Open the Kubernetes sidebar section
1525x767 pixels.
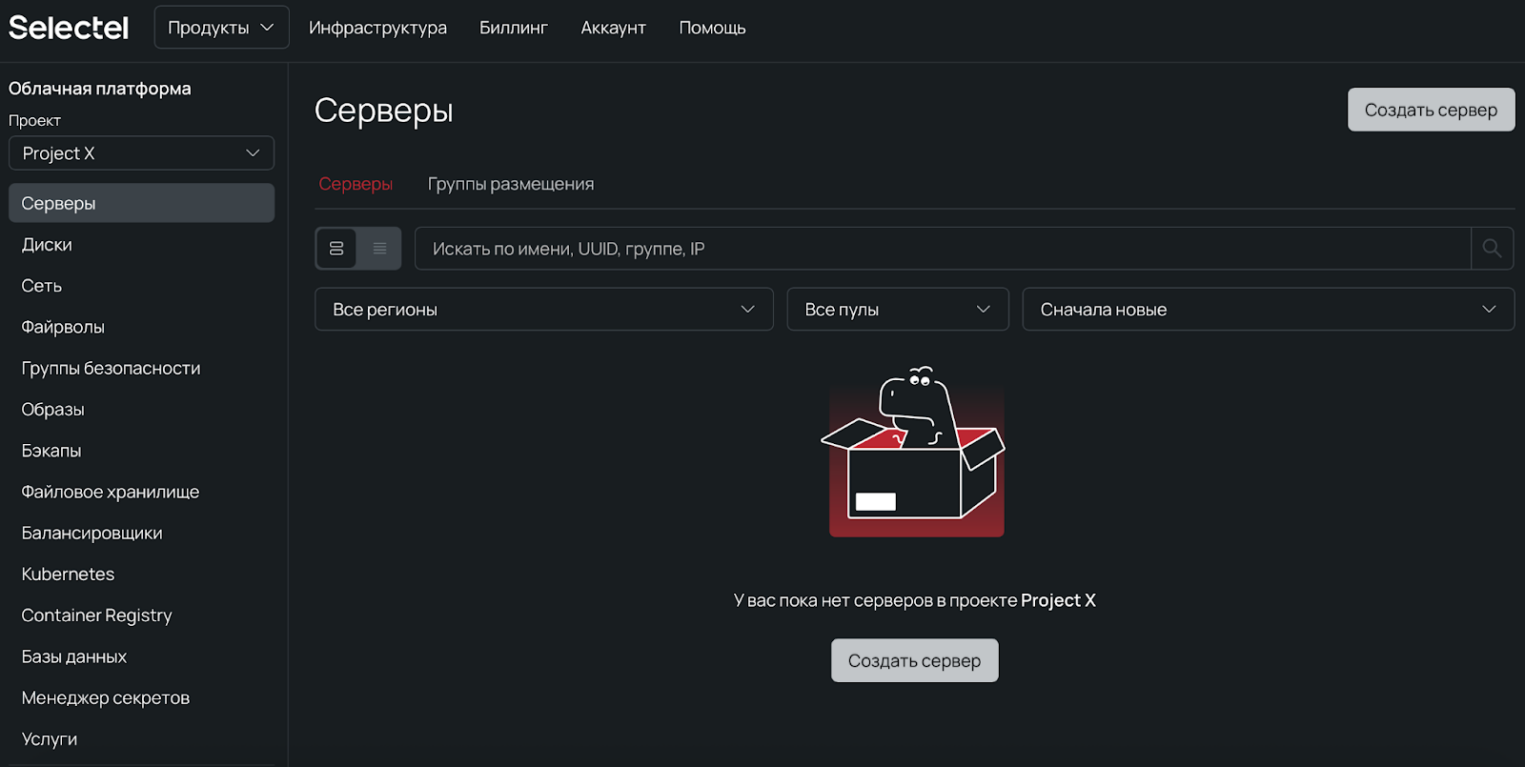[68, 574]
